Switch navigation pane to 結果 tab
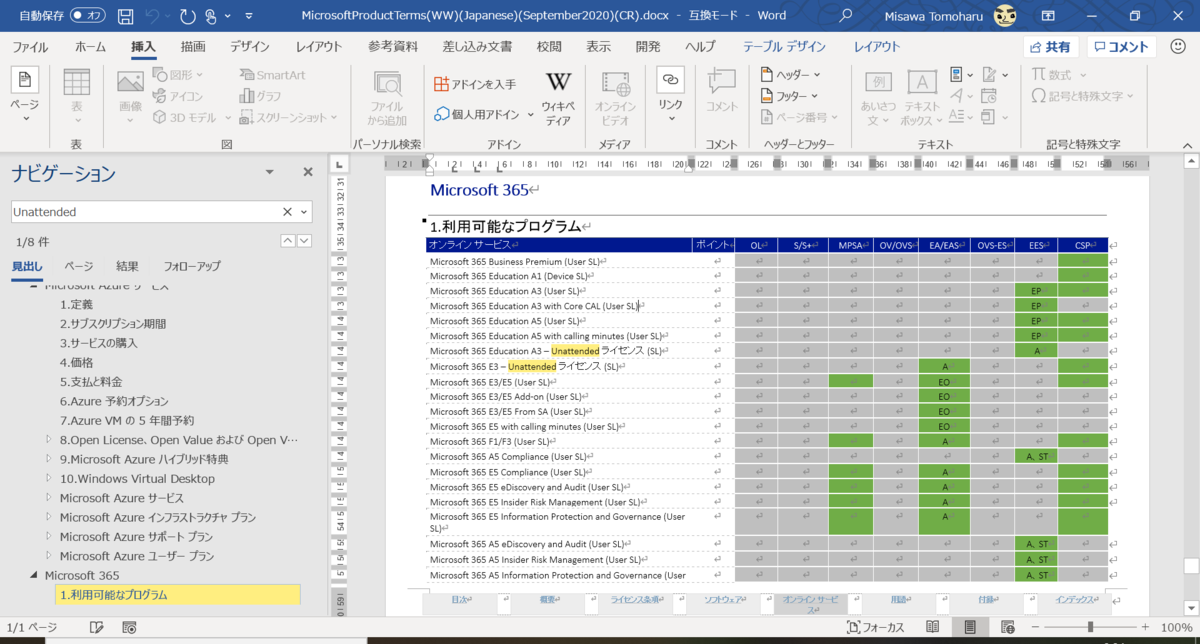The width and height of the screenshot is (1200, 644). [128, 266]
